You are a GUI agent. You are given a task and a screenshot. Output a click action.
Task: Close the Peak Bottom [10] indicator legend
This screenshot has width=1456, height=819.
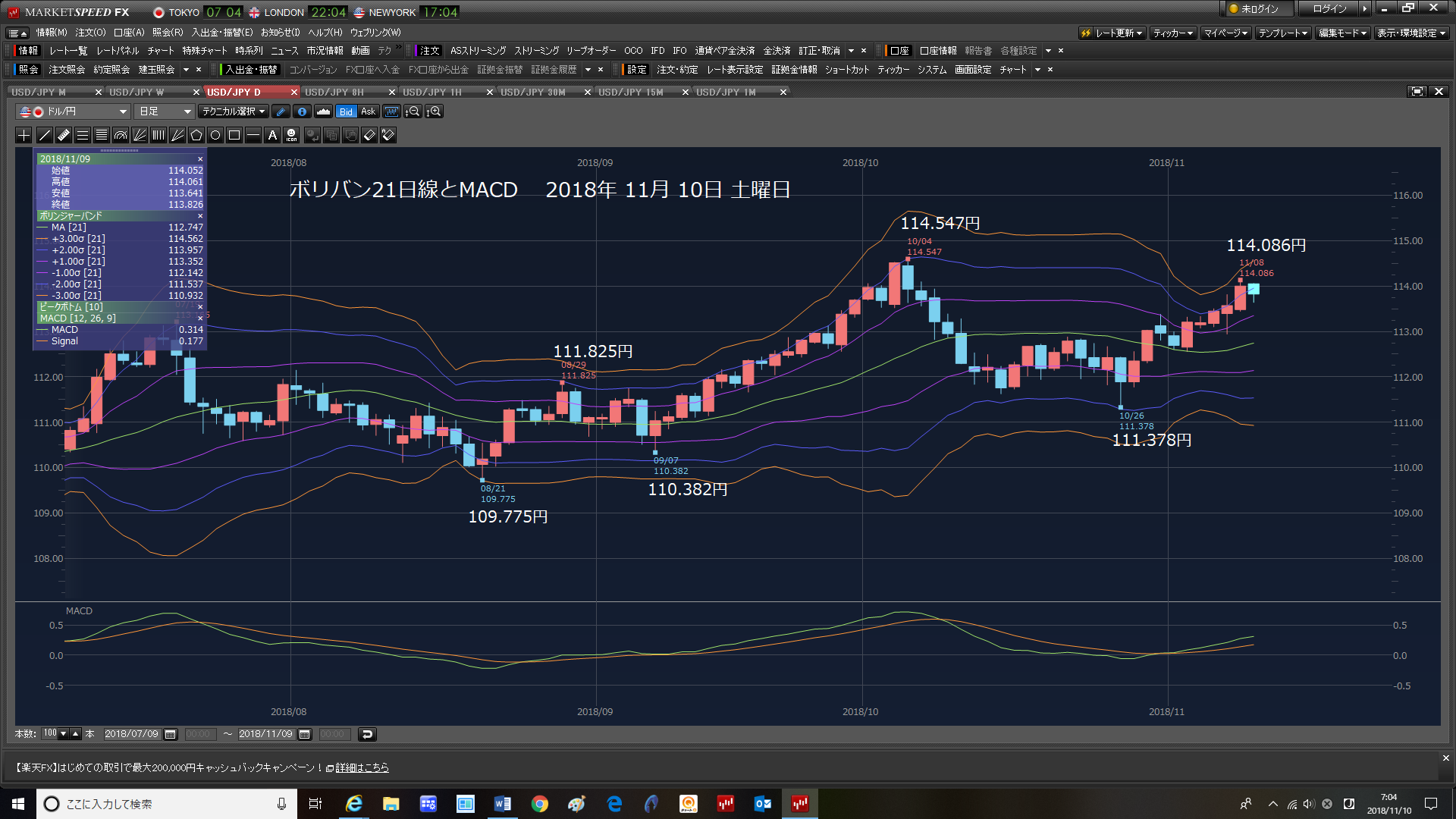(x=200, y=307)
